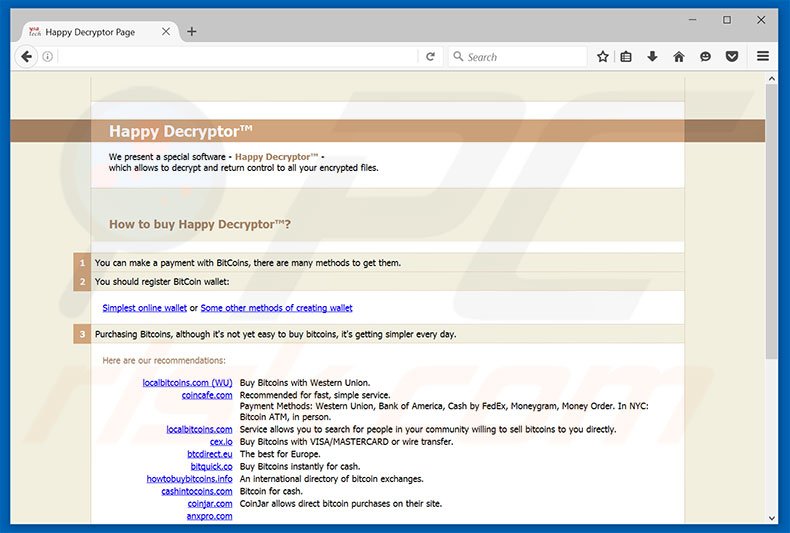View site information icon in address bar
This screenshot has width=790, height=533.
click(48, 57)
